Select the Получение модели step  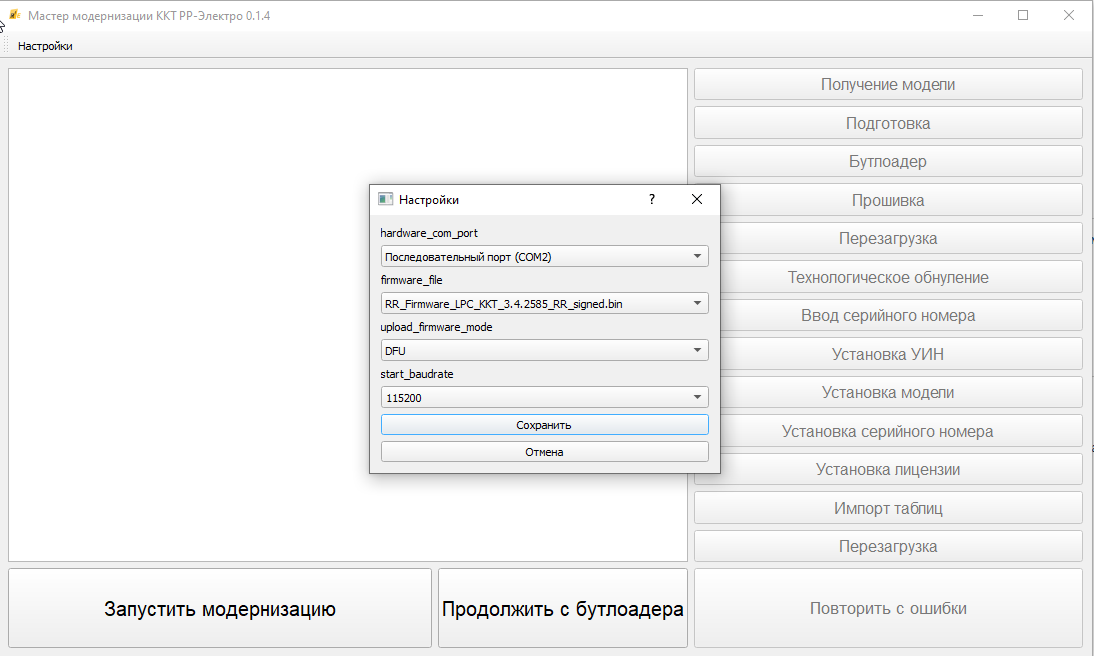coord(888,85)
